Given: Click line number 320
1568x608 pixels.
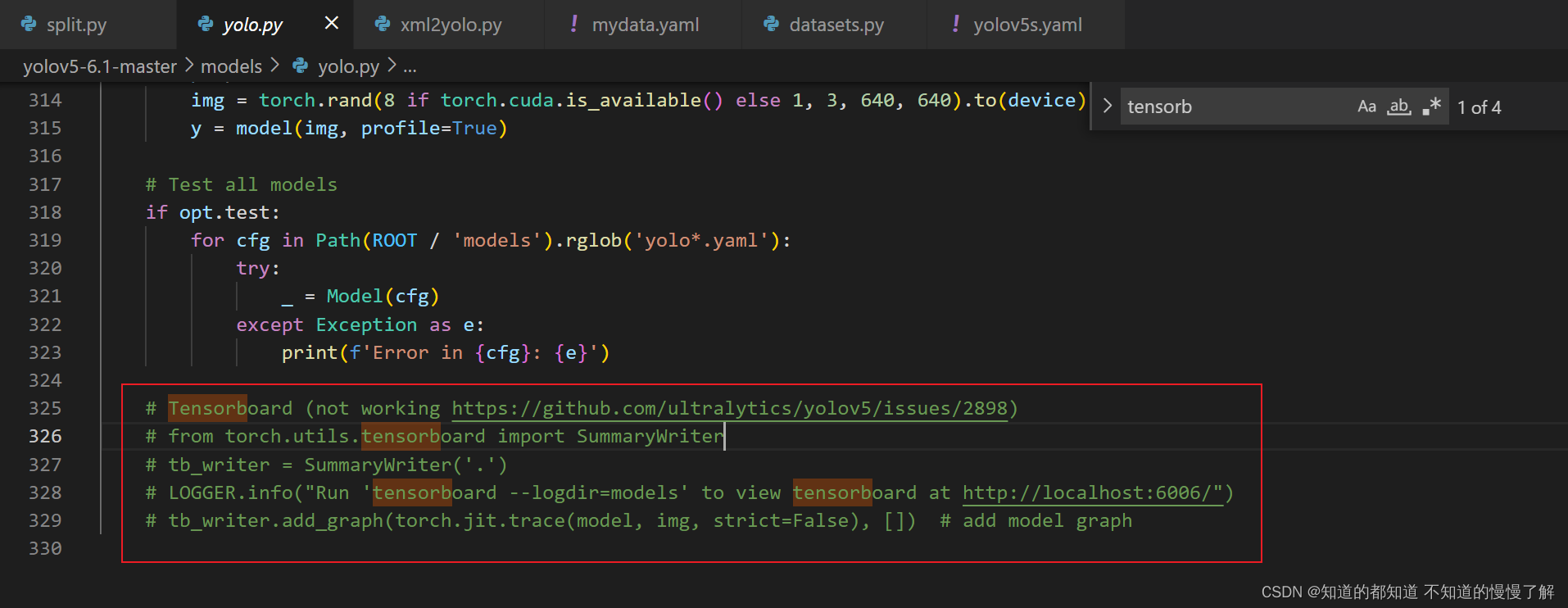Looking at the screenshot, I should click(x=45, y=268).
